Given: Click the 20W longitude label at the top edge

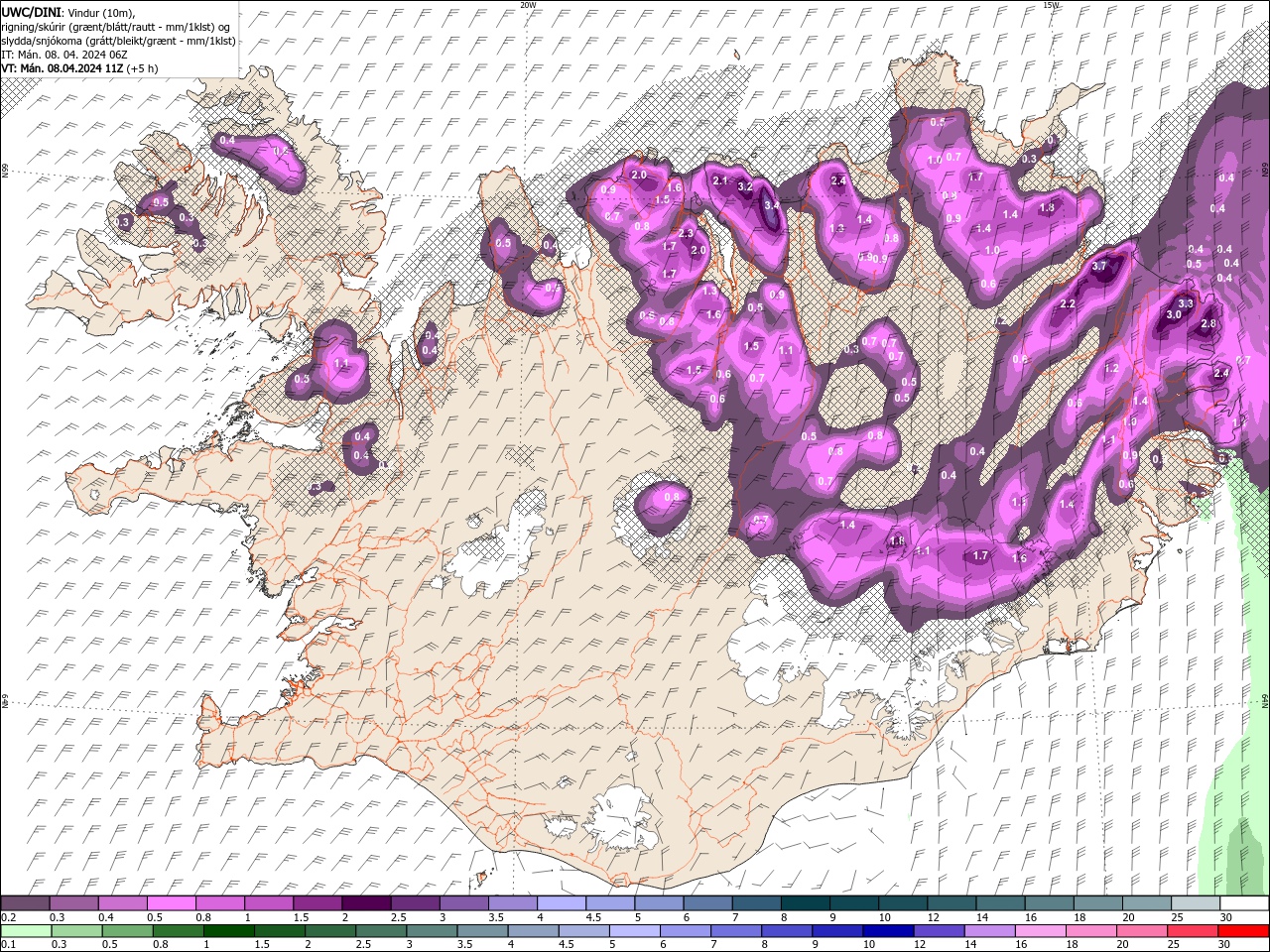Looking at the screenshot, I should 528,5.
